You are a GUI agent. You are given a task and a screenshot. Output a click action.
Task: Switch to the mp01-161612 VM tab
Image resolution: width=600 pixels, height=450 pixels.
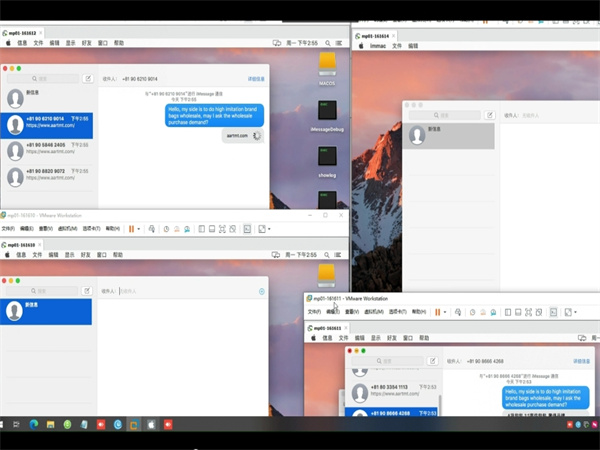pyautogui.click(x=26, y=33)
